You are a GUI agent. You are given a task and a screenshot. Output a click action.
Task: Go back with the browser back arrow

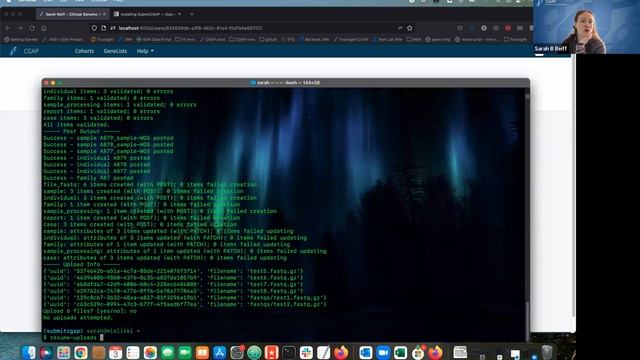pyautogui.click(x=8, y=28)
